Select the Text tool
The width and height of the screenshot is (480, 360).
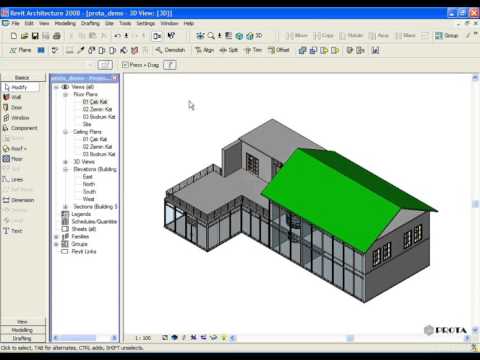[13, 231]
